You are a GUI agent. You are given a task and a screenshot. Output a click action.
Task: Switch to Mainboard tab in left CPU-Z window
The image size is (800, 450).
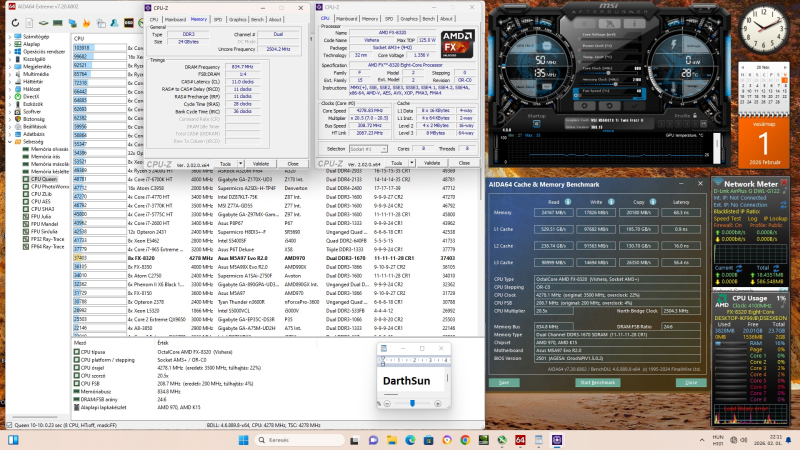coord(175,19)
